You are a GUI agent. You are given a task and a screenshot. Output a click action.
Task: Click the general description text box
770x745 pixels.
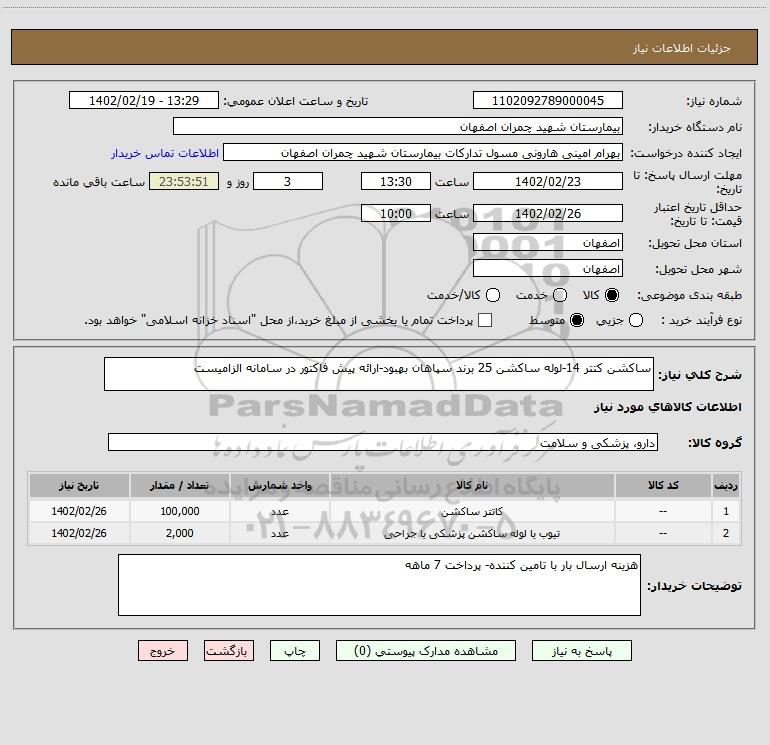coord(379,374)
